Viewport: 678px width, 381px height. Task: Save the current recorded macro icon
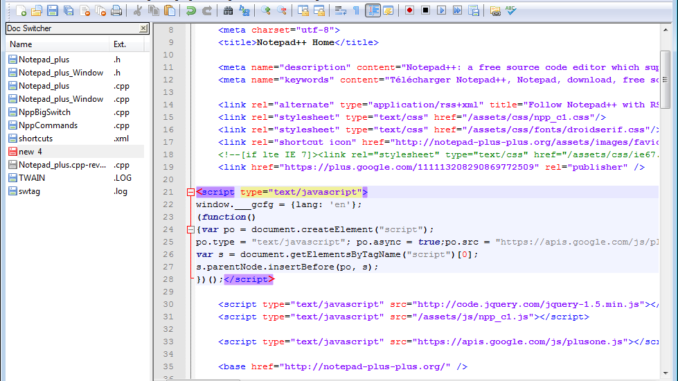pos(474,11)
